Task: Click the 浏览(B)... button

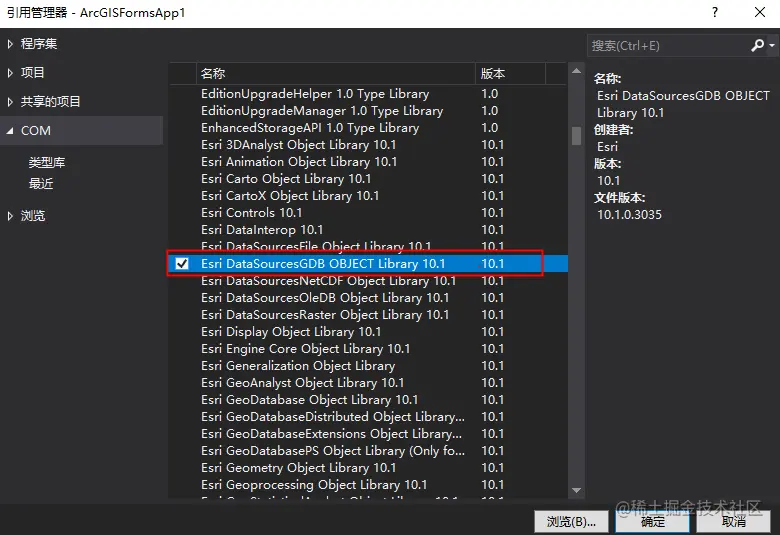Action: 571,522
